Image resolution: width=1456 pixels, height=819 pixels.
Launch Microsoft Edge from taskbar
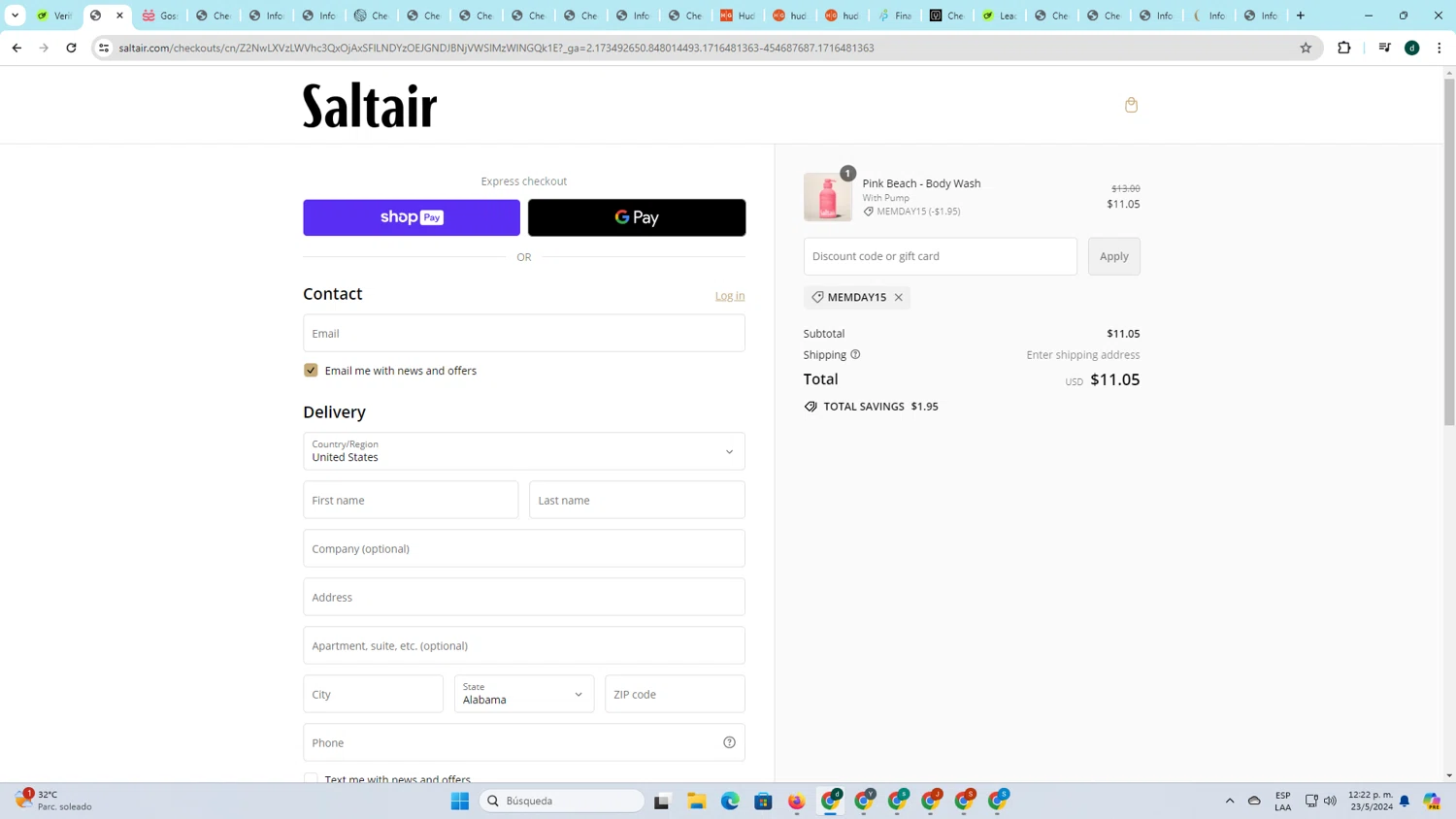[730, 801]
